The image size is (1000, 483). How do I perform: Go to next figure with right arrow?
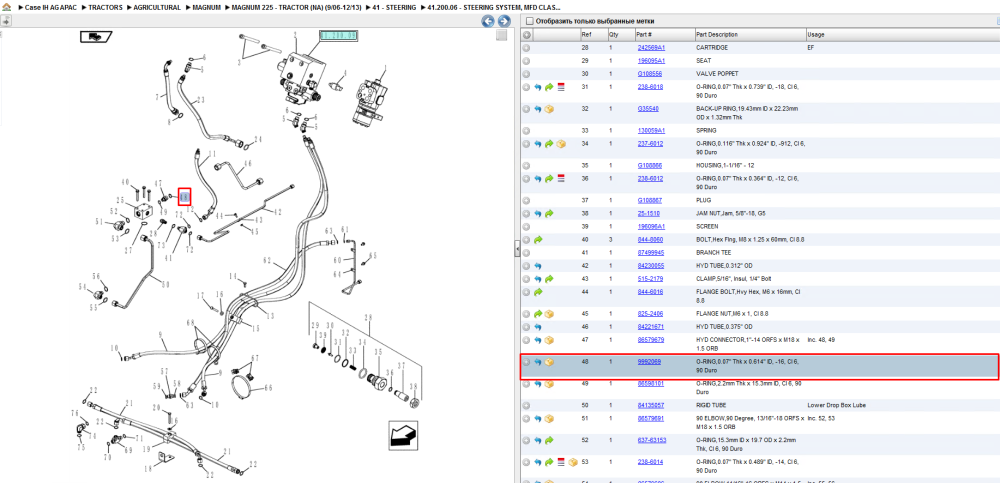coord(503,21)
